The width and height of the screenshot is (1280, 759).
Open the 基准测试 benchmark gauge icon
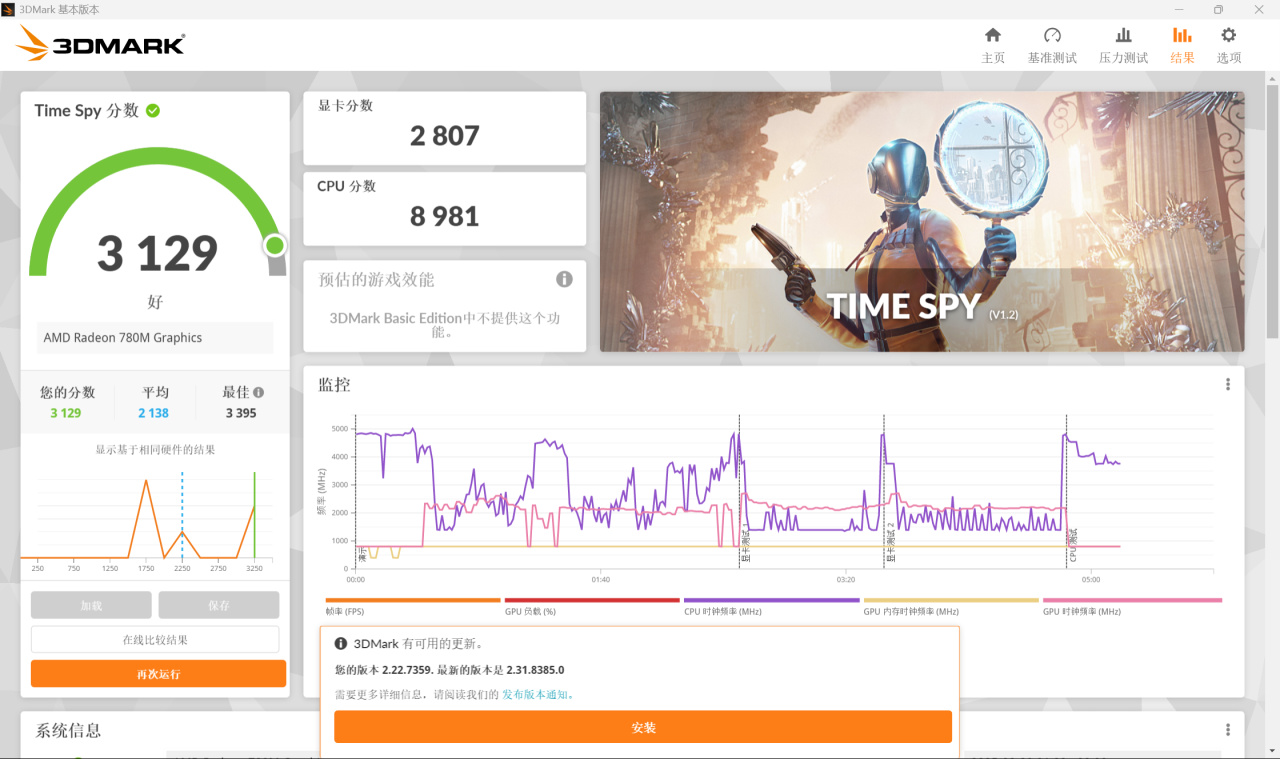[x=1052, y=35]
